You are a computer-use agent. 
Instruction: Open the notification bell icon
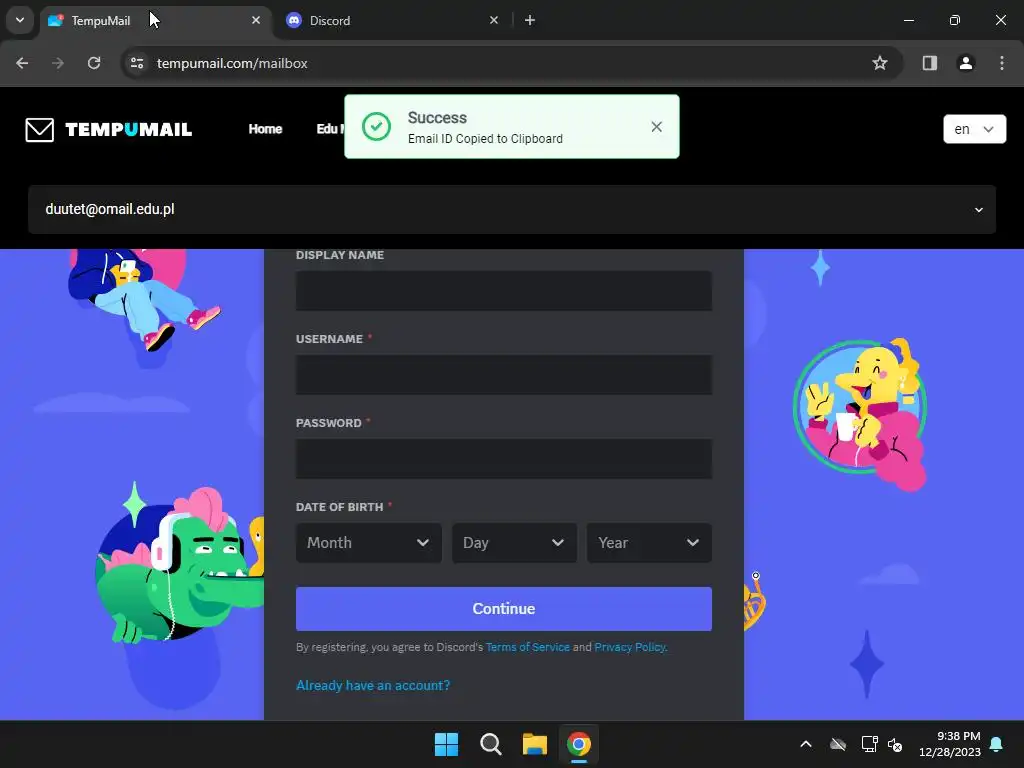coord(997,744)
